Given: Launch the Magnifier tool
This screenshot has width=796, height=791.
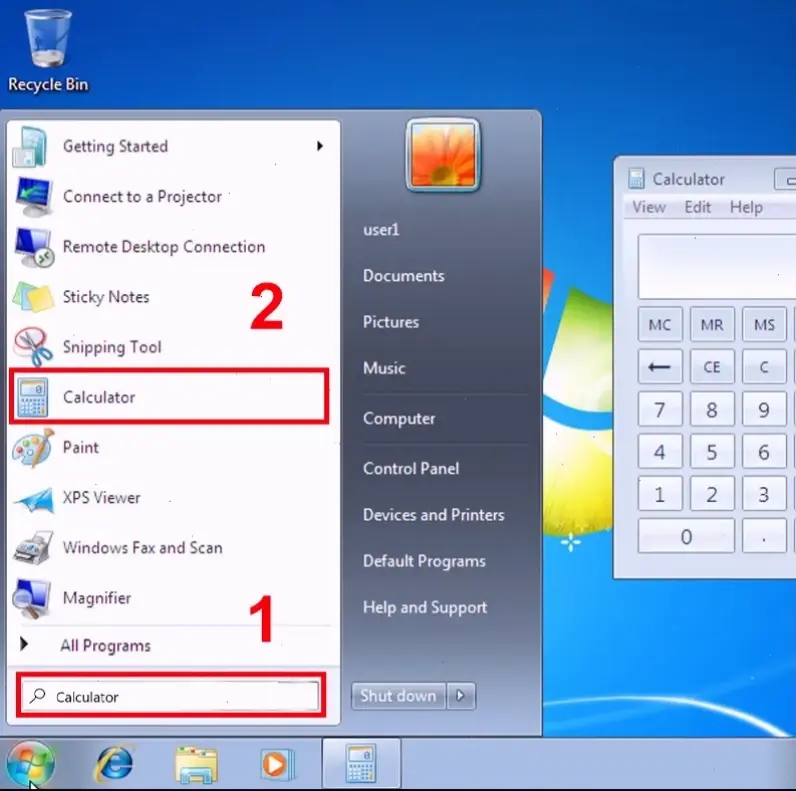Looking at the screenshot, I should tap(96, 598).
